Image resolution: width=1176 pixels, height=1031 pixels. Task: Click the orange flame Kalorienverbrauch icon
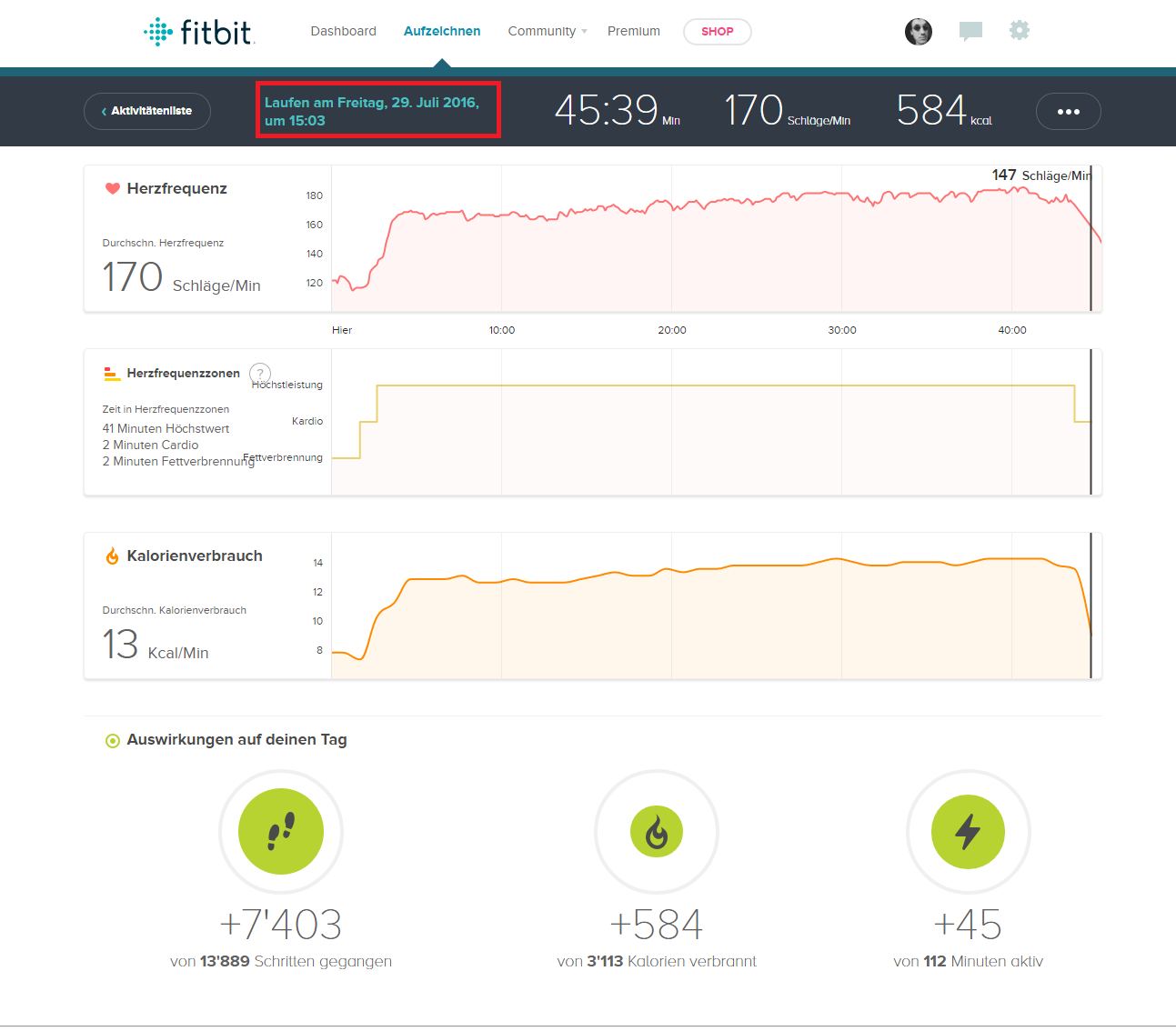click(113, 556)
